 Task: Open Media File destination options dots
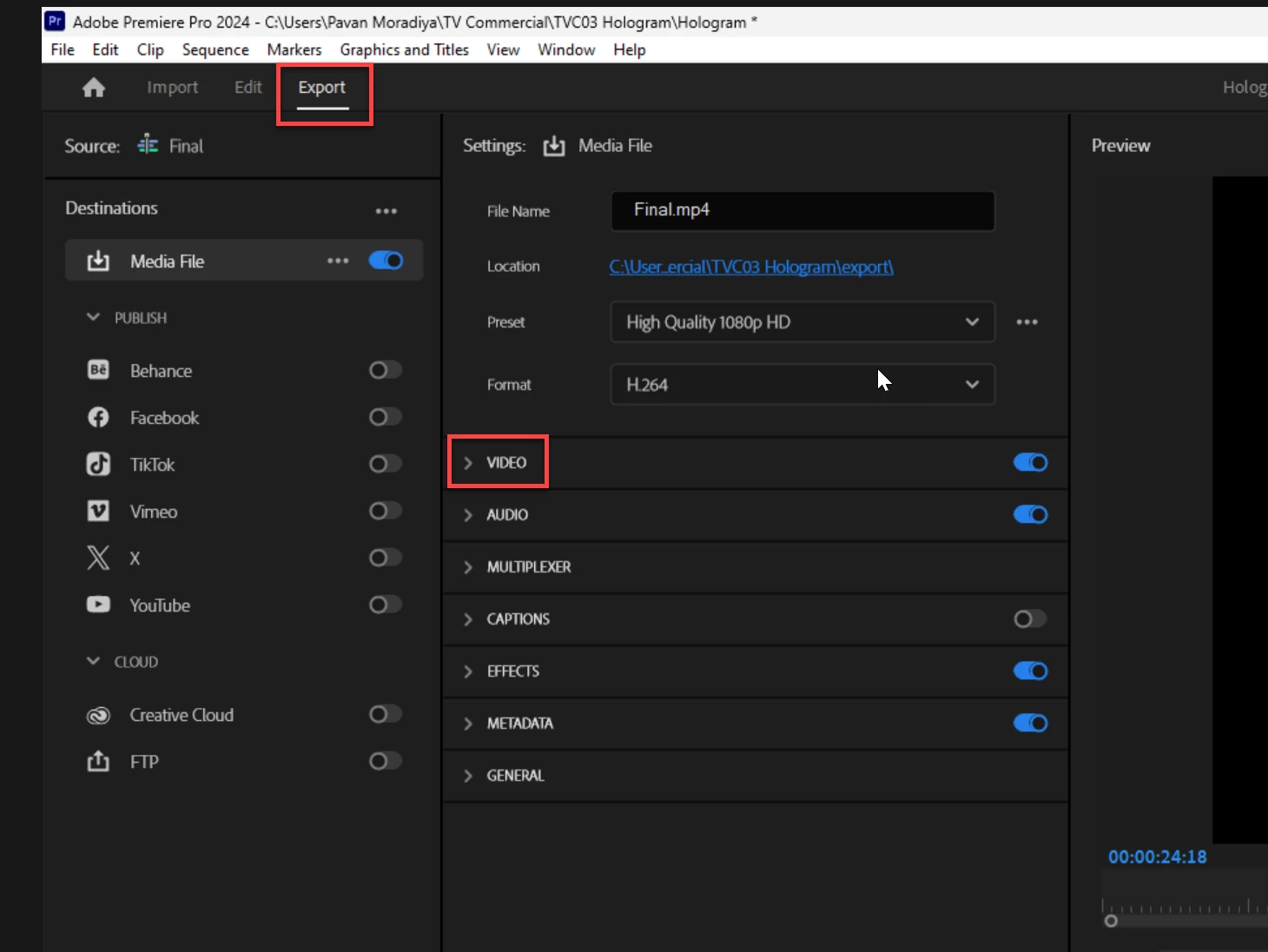(x=338, y=261)
